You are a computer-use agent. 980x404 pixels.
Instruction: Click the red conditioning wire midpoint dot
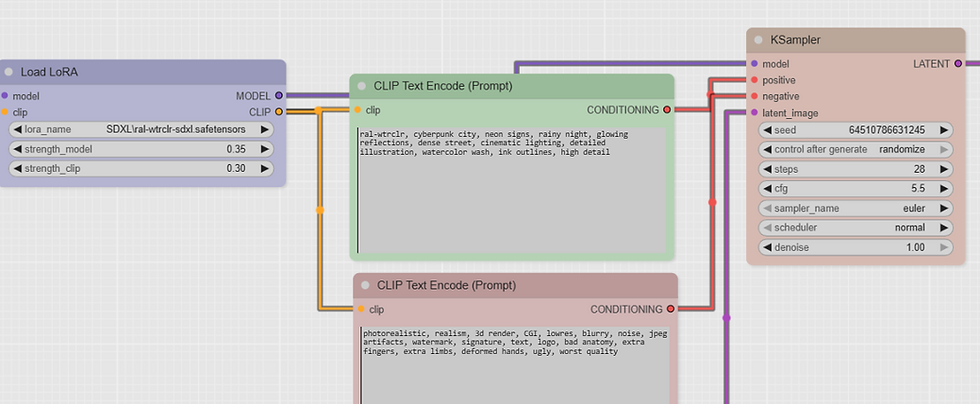(712, 203)
